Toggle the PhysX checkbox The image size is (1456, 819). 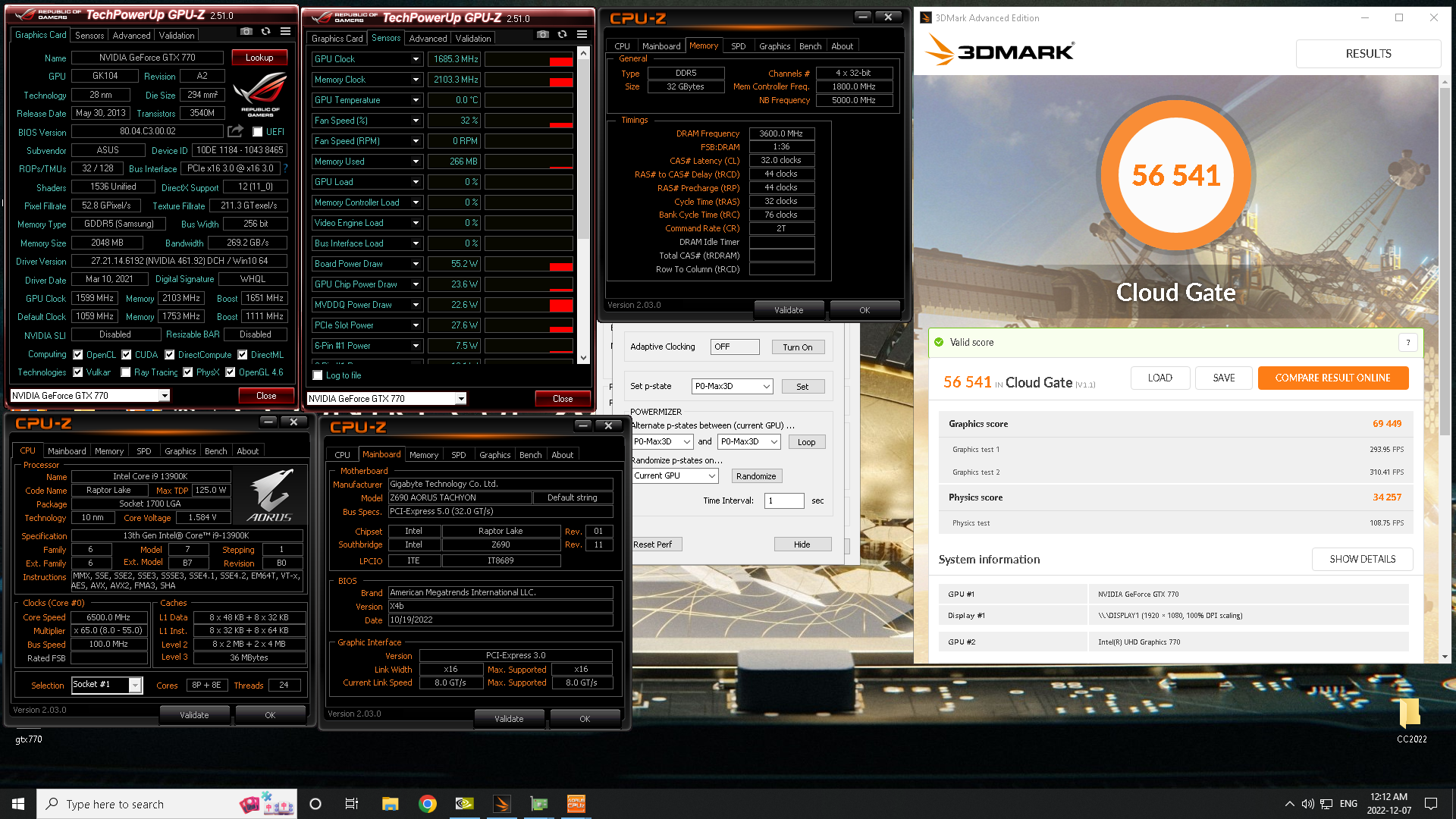pyautogui.click(x=187, y=372)
